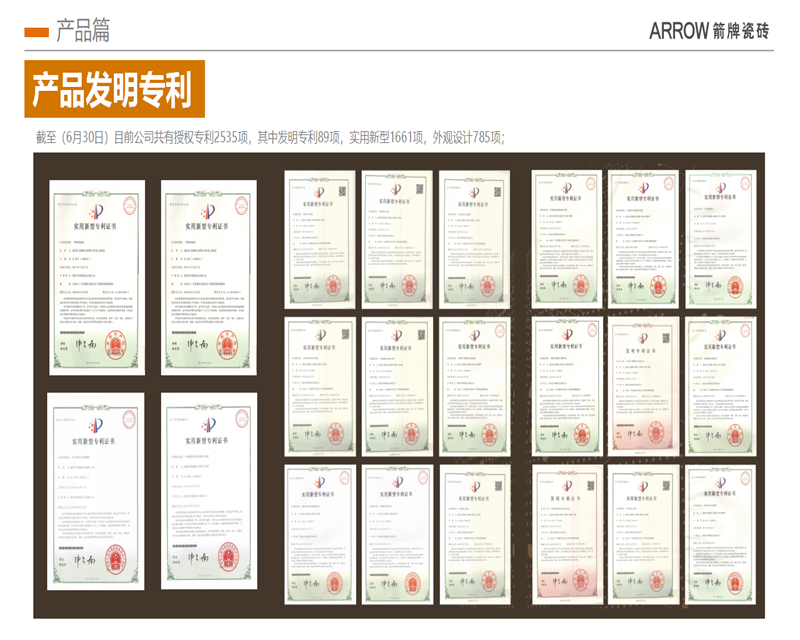Screen dimensions: 800x640
Task: Open the top-left large patent certificate
Action: tap(97, 277)
